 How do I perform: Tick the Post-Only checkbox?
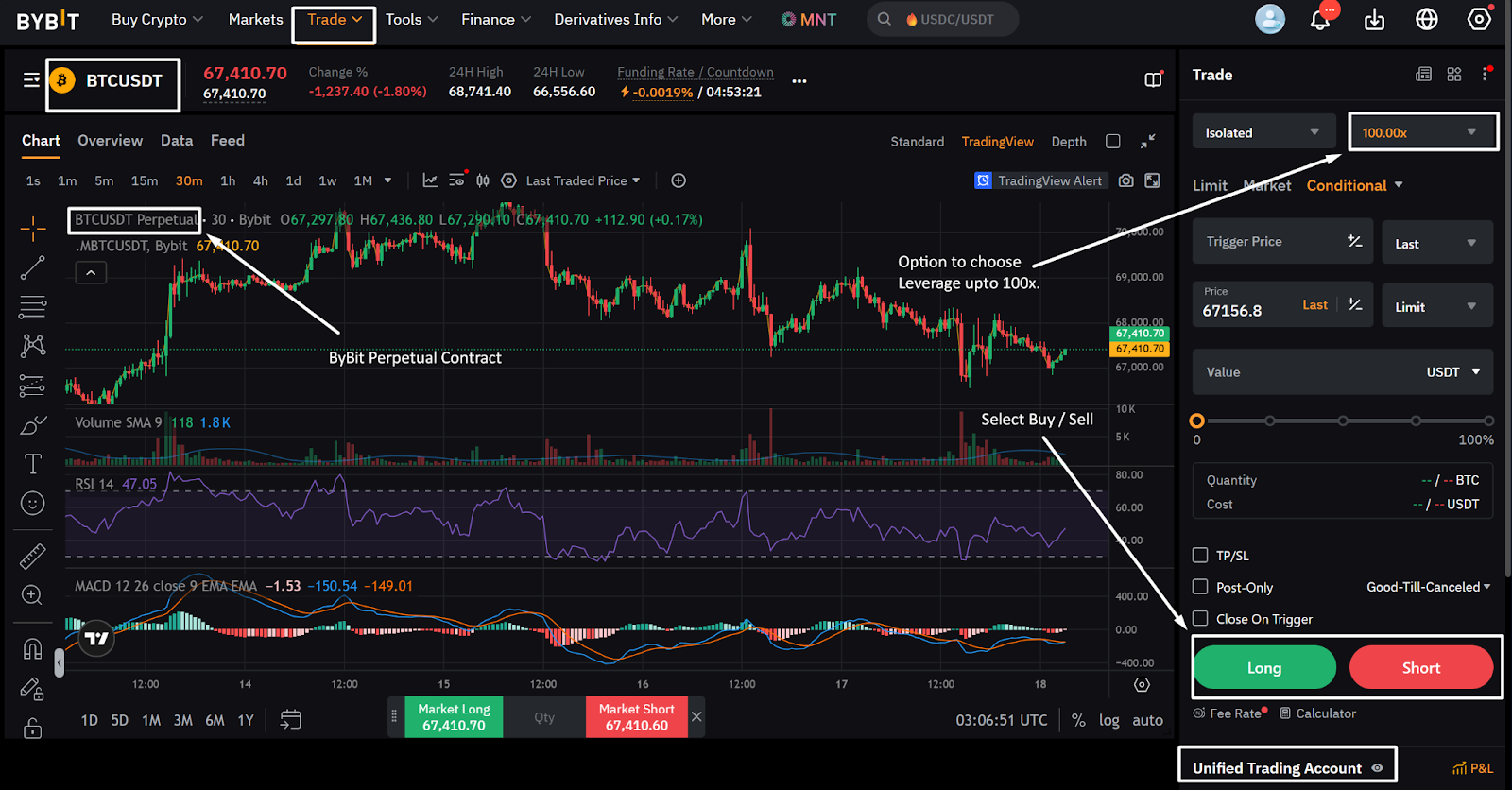coord(1200,587)
